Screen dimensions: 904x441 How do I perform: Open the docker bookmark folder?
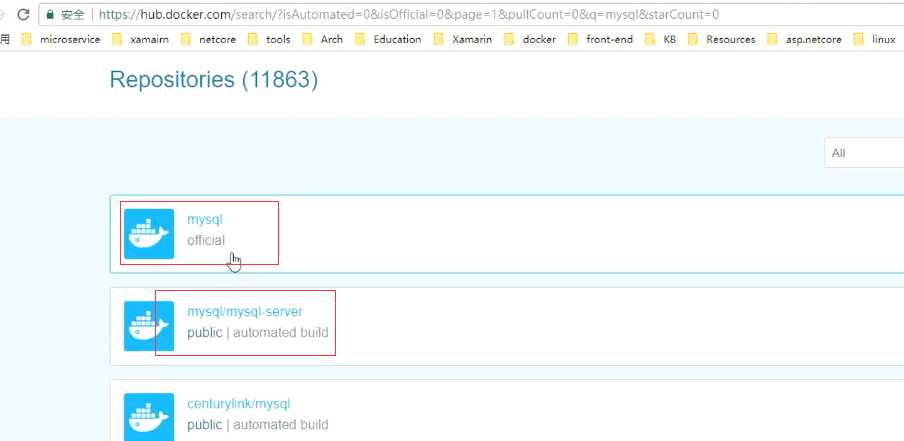pyautogui.click(x=530, y=39)
